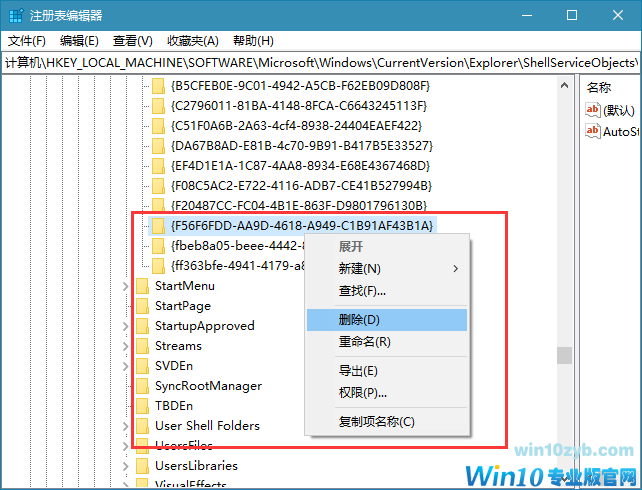Click the UsersLibraries folder icon
Viewport: 642px width, 490px height.
[x=142, y=466]
